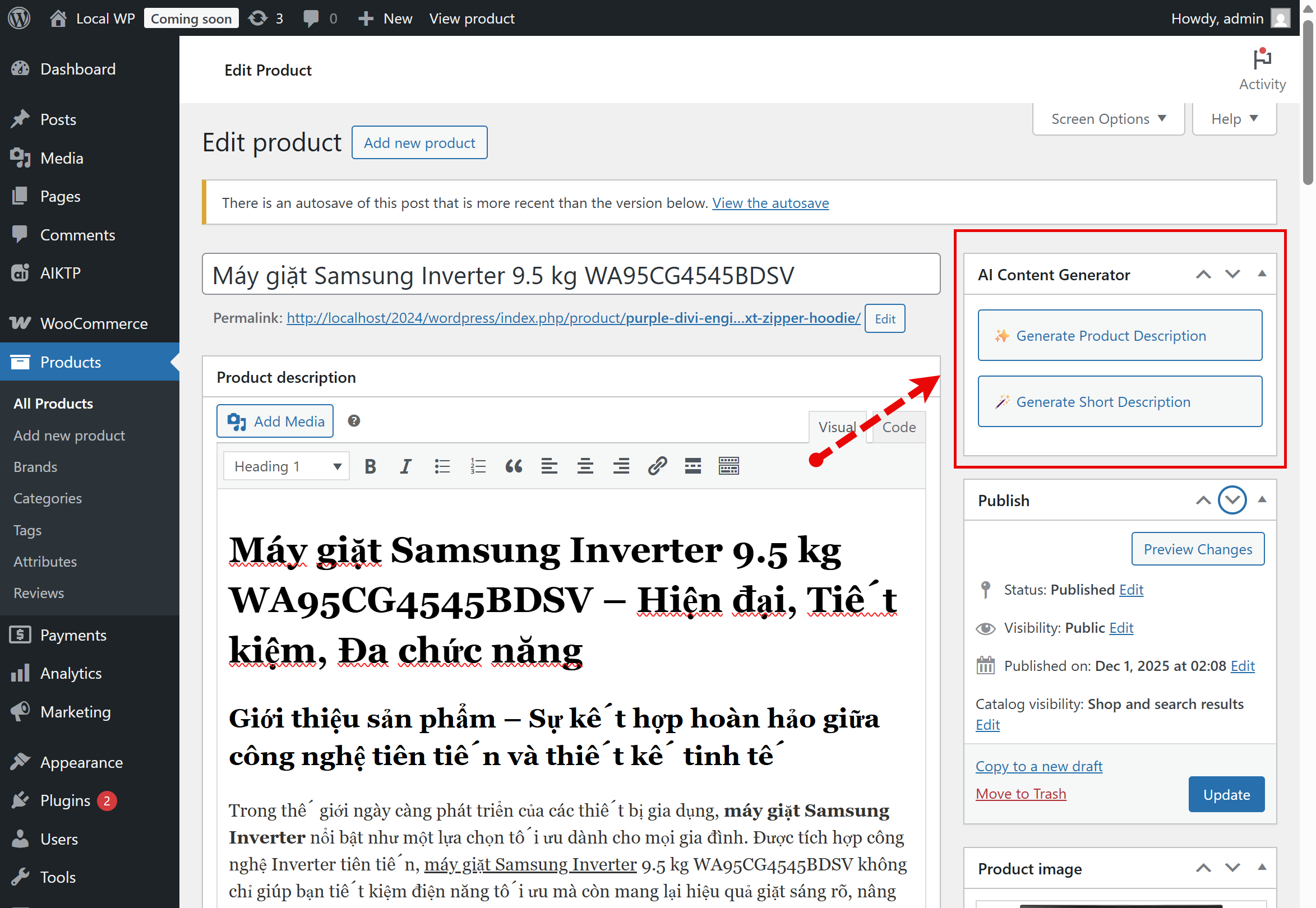Insert Read More tag icon

(x=692, y=466)
